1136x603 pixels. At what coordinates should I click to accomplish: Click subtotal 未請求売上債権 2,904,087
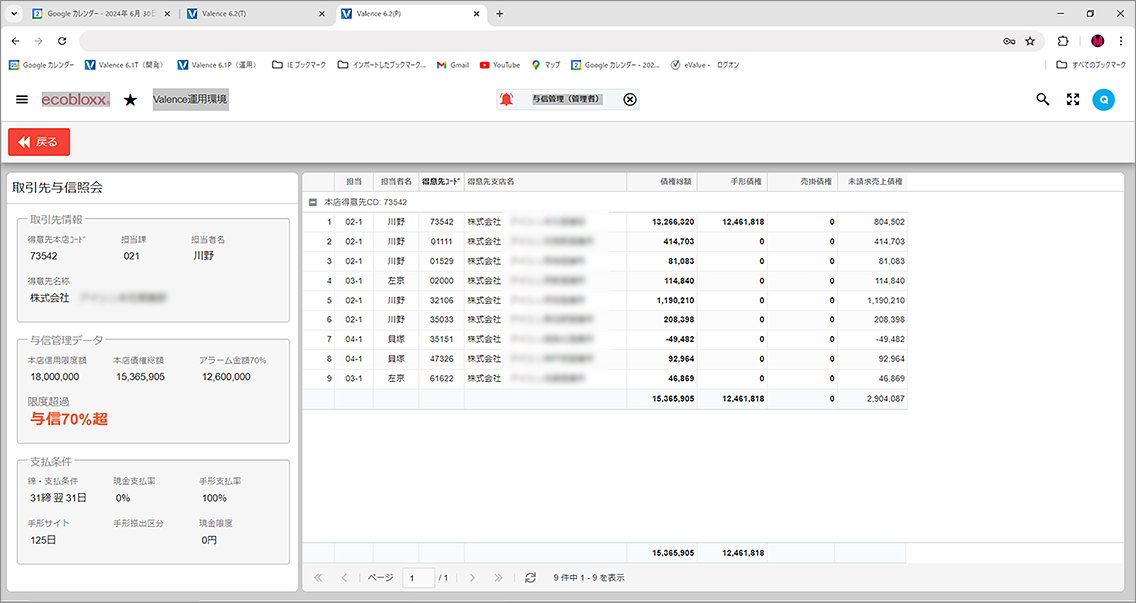tap(885, 399)
